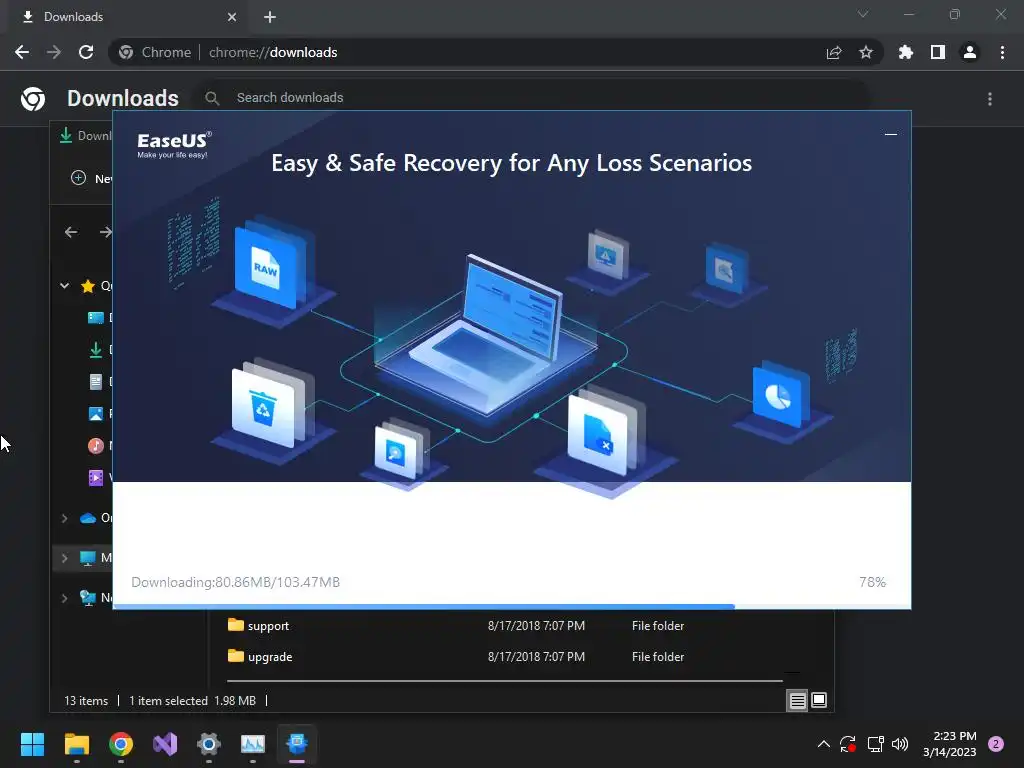
Task: Open the notification badge showing 2
Action: [x=996, y=744]
